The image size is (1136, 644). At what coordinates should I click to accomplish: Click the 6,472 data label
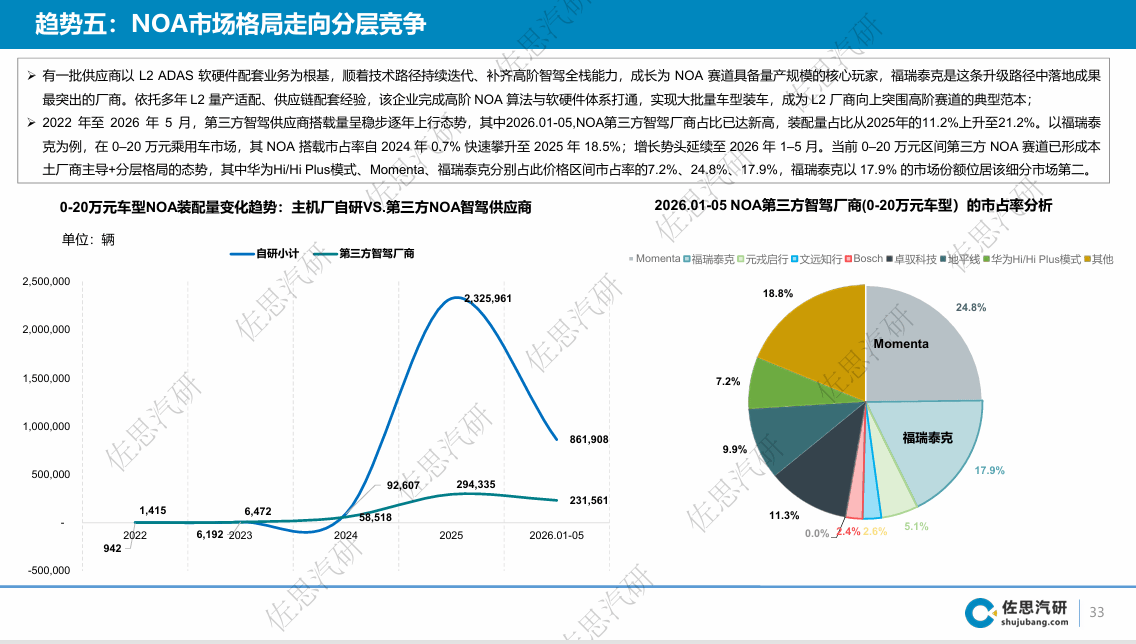[x=257, y=511]
